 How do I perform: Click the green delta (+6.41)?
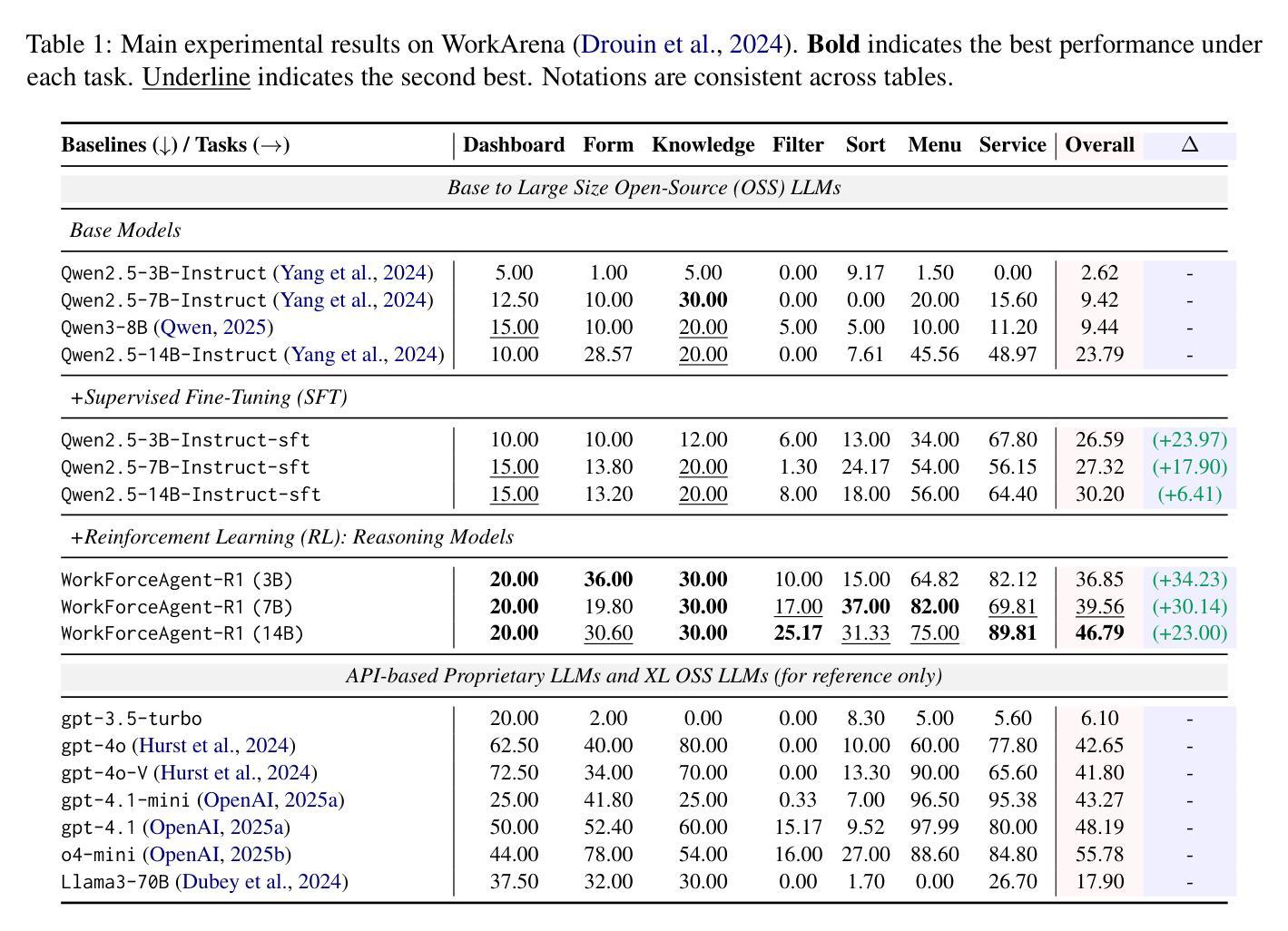(x=1190, y=495)
